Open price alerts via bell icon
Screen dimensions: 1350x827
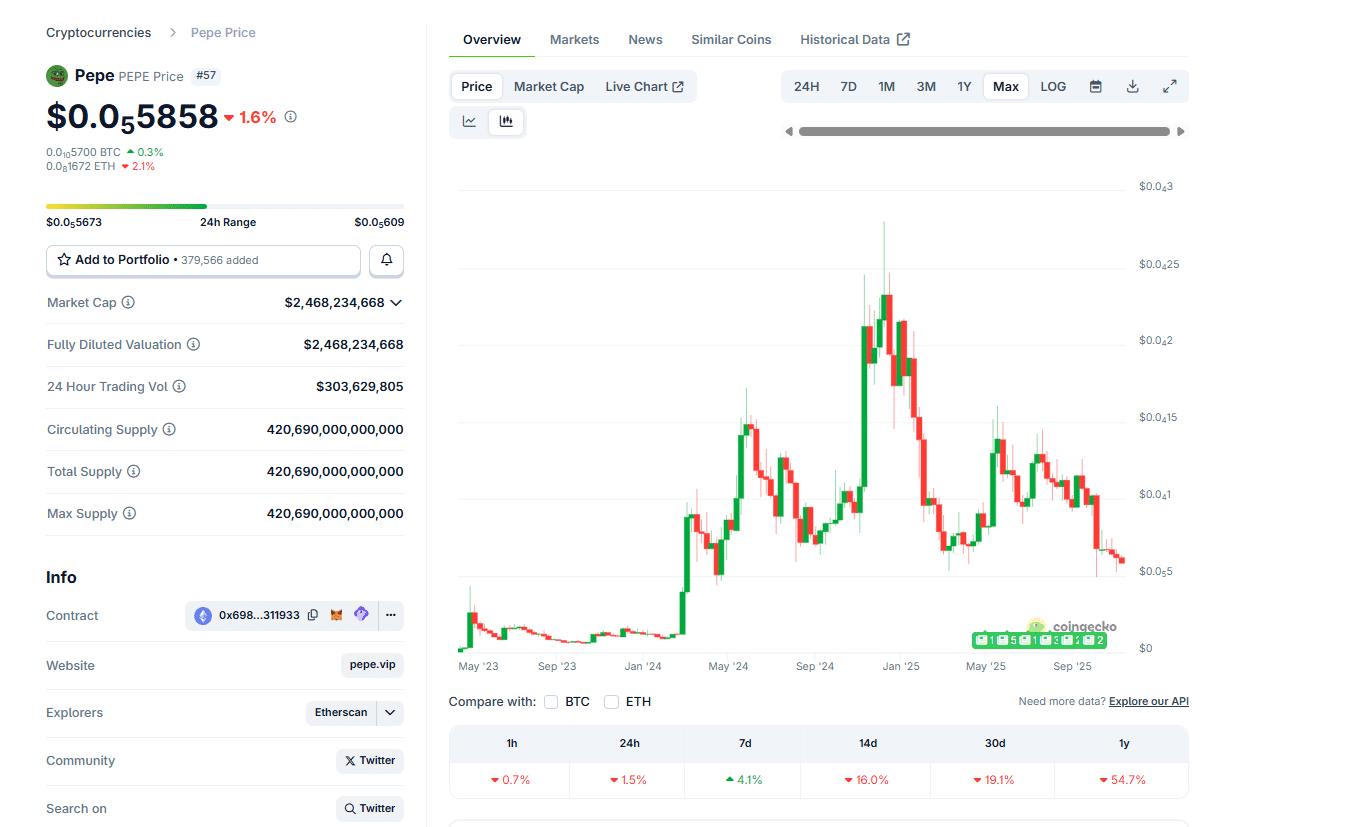tap(386, 259)
